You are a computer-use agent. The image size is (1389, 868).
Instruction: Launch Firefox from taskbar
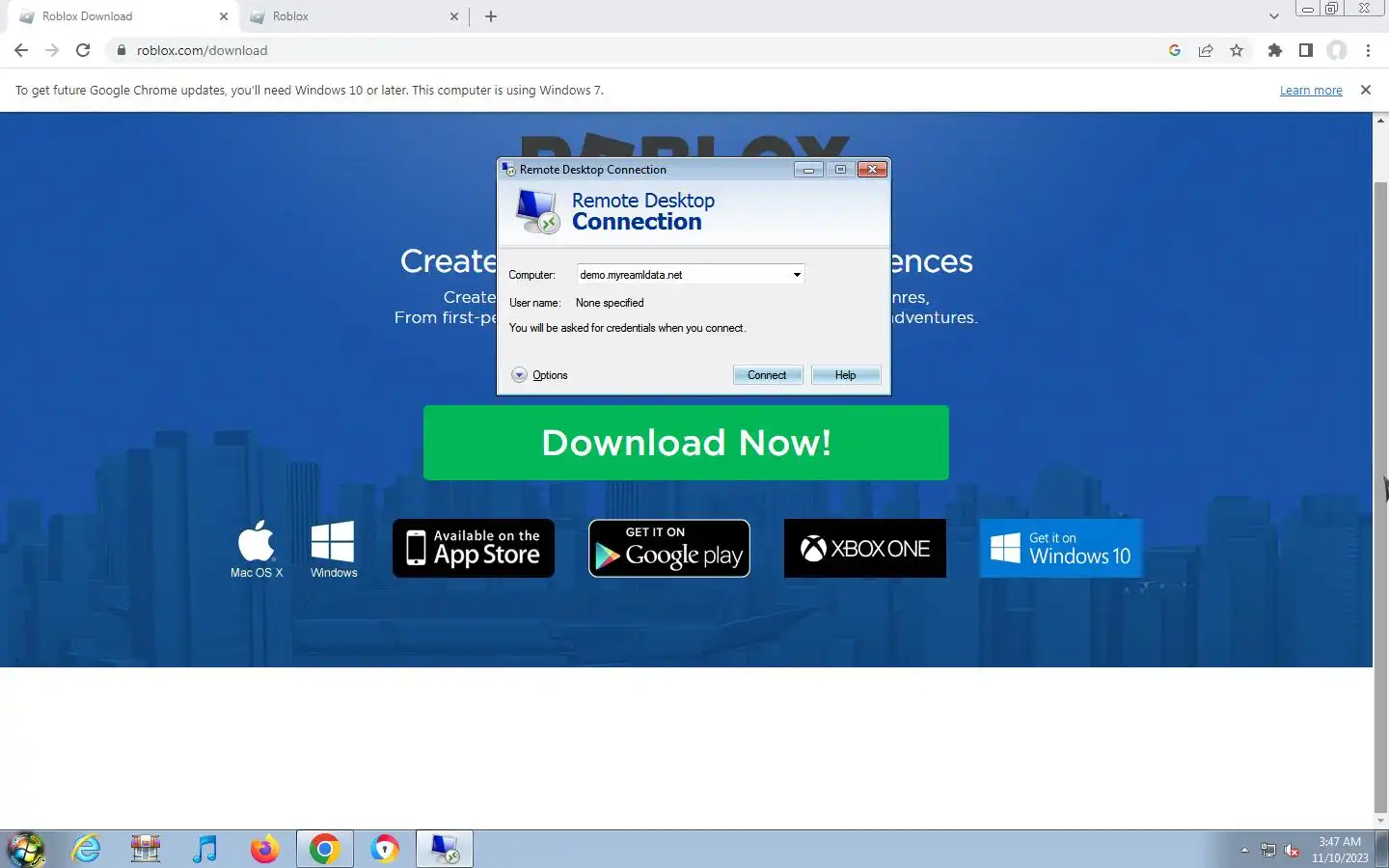(x=264, y=849)
